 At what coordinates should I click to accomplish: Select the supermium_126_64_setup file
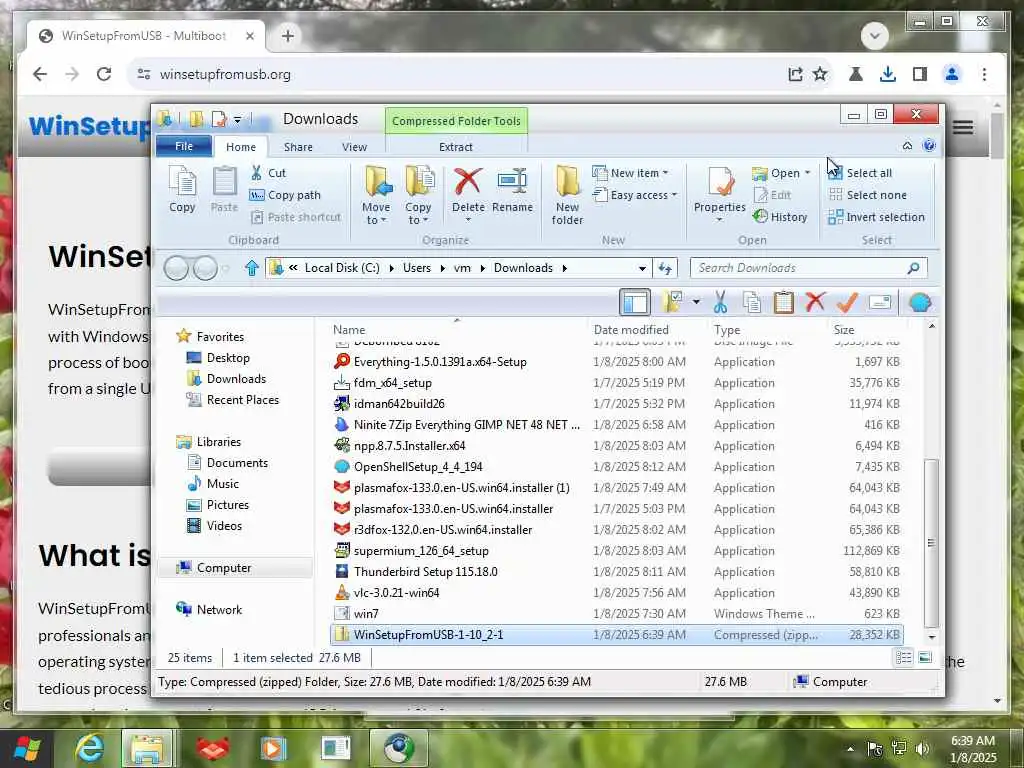pos(421,551)
